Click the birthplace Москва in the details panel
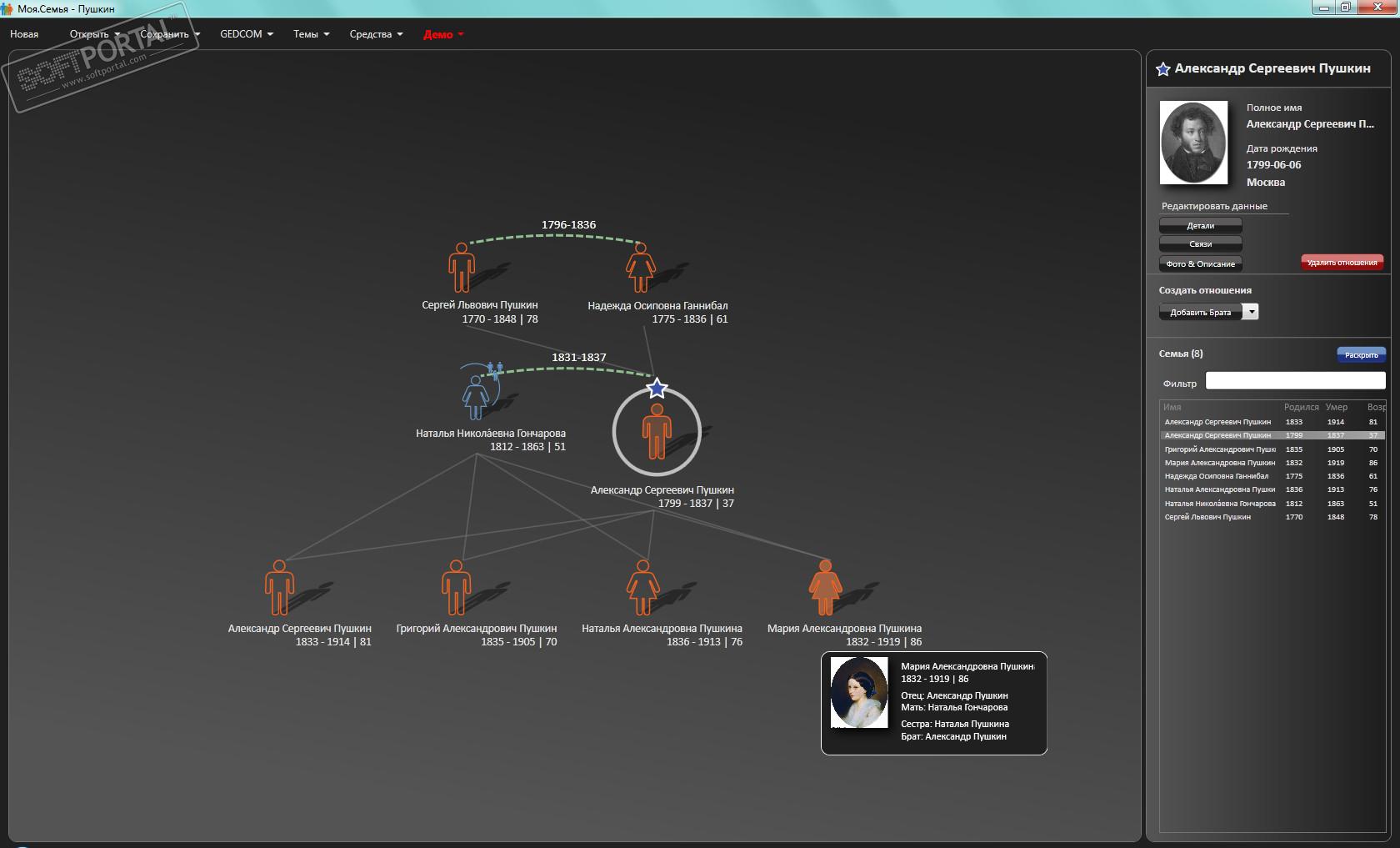Image resolution: width=1400 pixels, height=848 pixels. [1266, 183]
